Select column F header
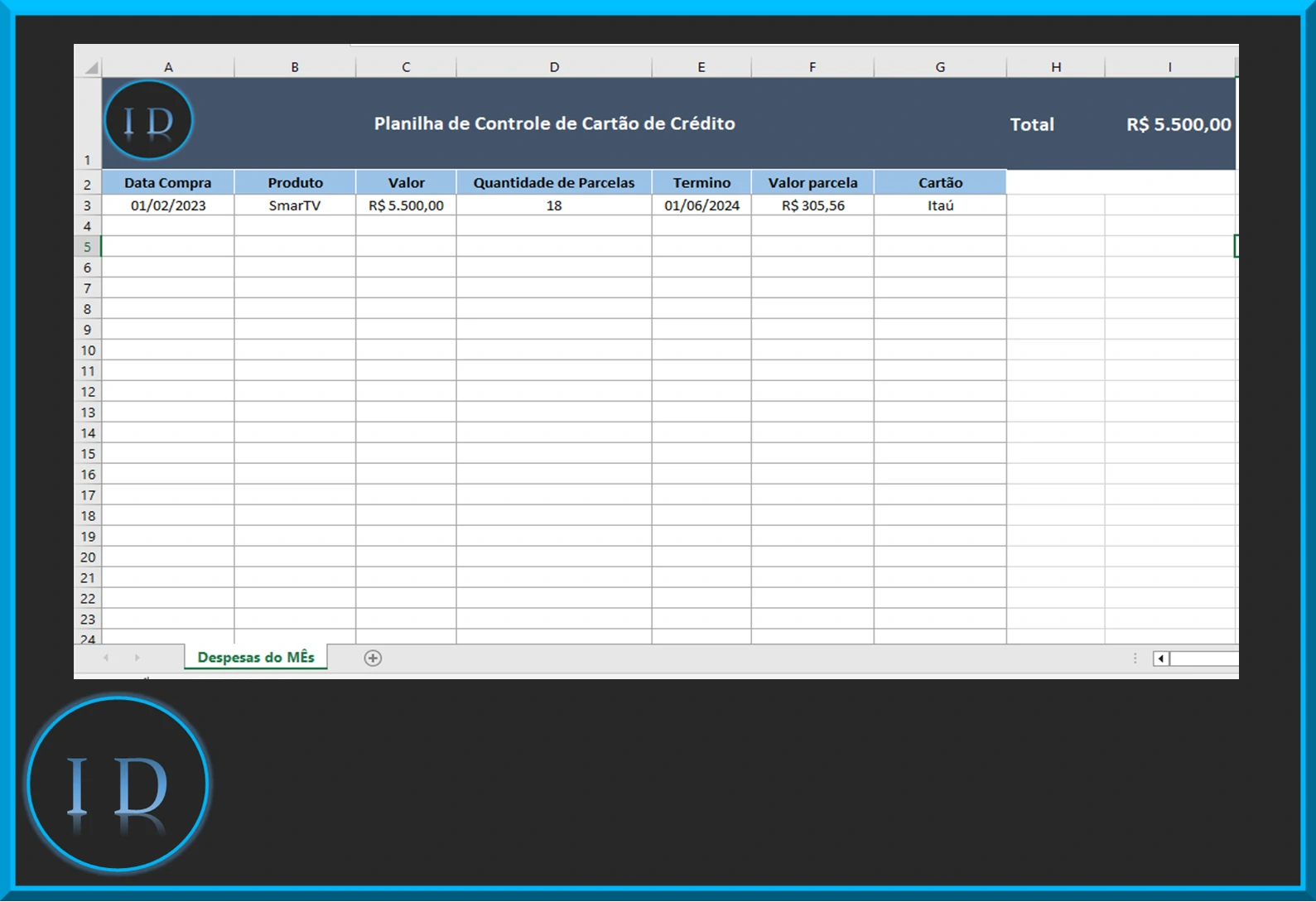The height and width of the screenshot is (902, 1316). tap(812, 67)
